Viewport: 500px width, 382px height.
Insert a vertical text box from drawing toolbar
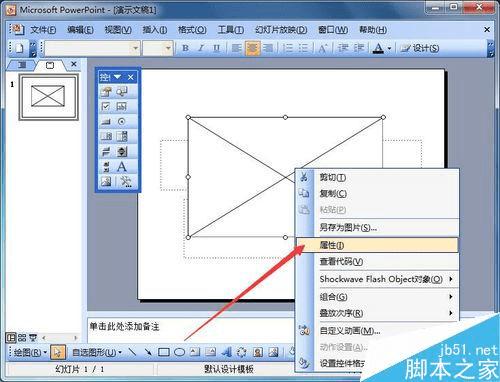(x=210, y=352)
